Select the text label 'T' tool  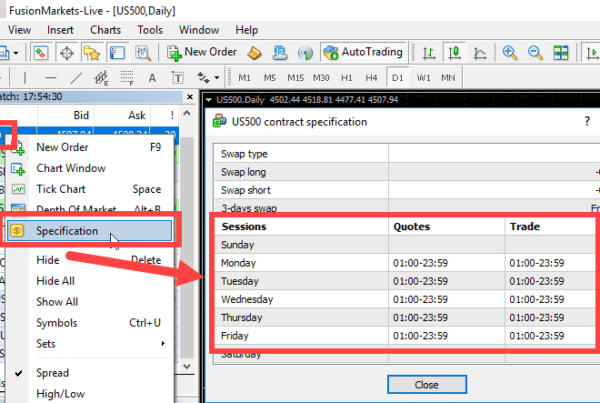click(178, 78)
